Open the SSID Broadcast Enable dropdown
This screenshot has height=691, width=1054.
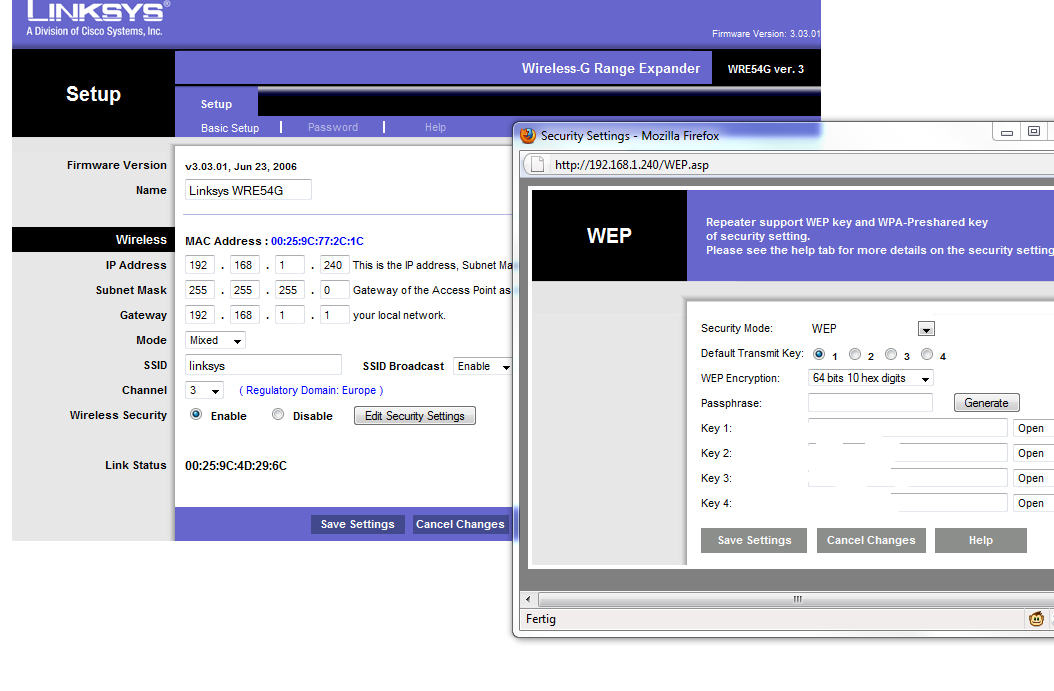point(483,366)
